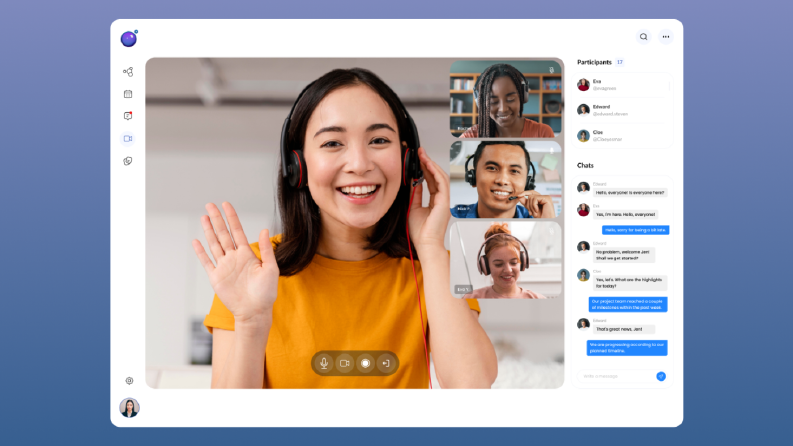Viewport: 793px width, 446px height.
Task: Click Cloe's avatar in participants list
Action: 583,136
